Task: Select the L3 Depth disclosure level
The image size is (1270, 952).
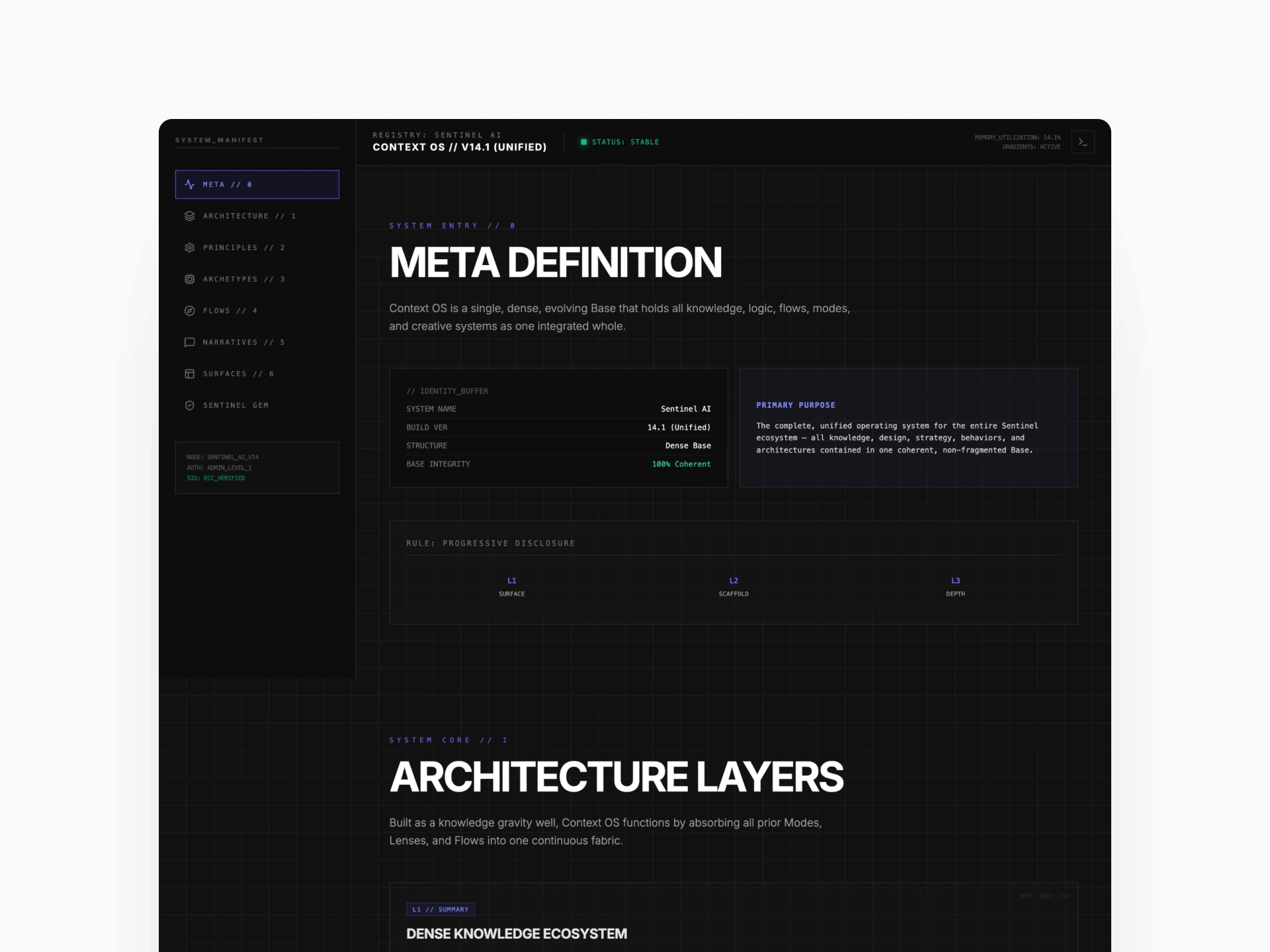Action: click(x=955, y=587)
